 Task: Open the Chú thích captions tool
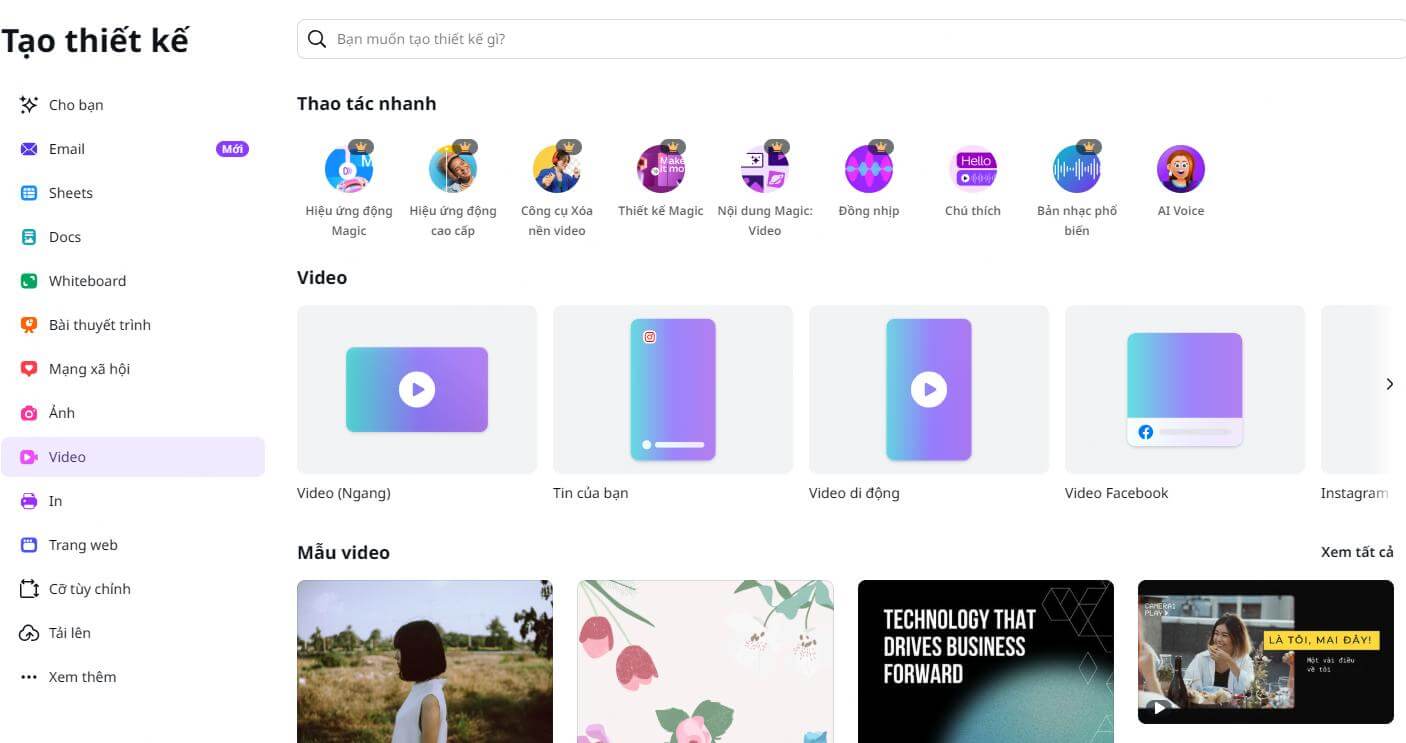(973, 169)
